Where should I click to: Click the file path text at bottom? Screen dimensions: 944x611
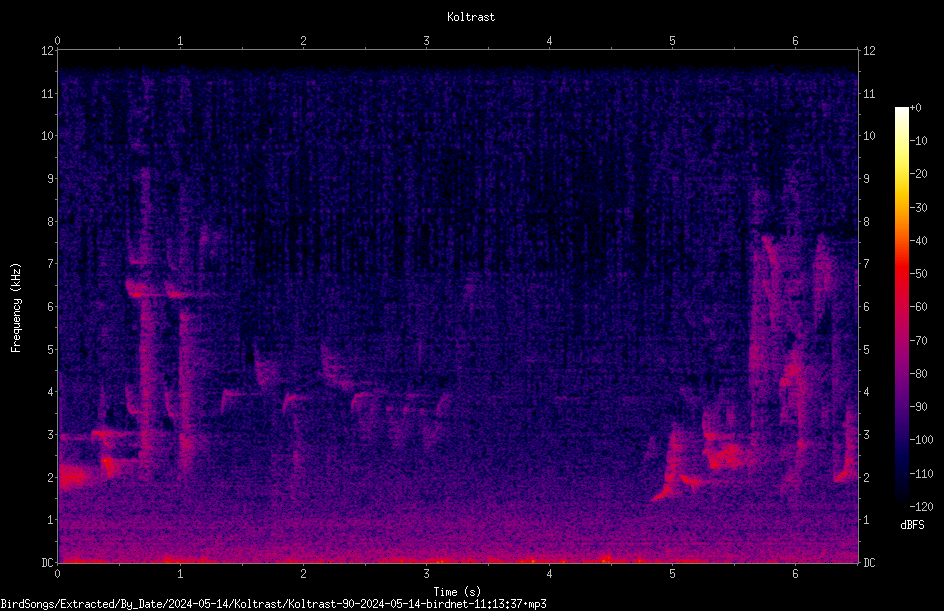(x=273, y=604)
